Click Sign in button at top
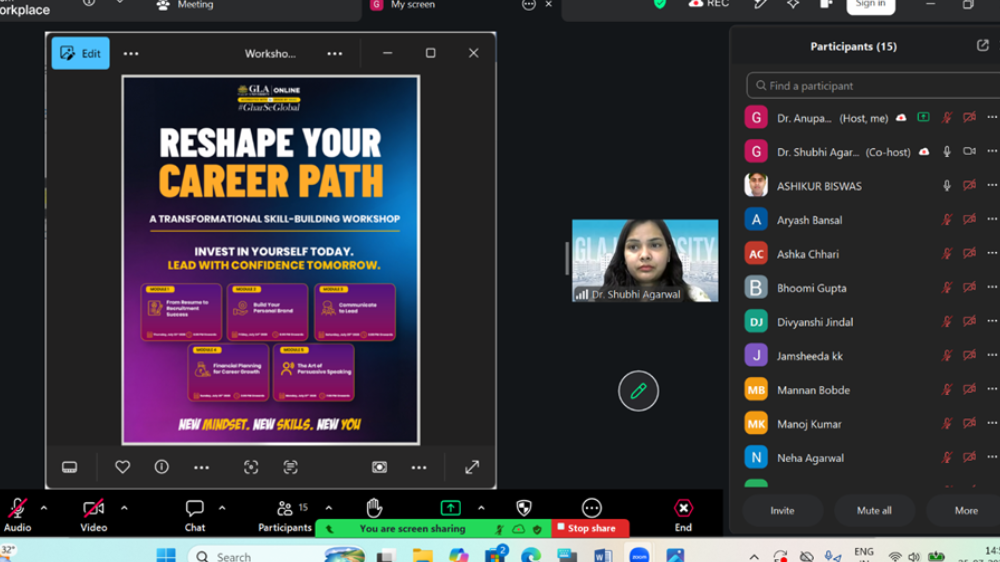The width and height of the screenshot is (1000, 562). click(x=871, y=5)
